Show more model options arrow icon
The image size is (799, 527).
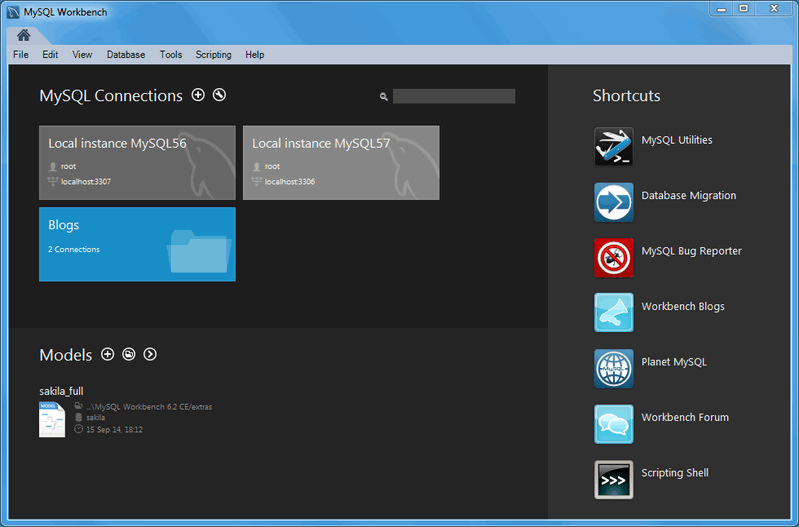(150, 354)
